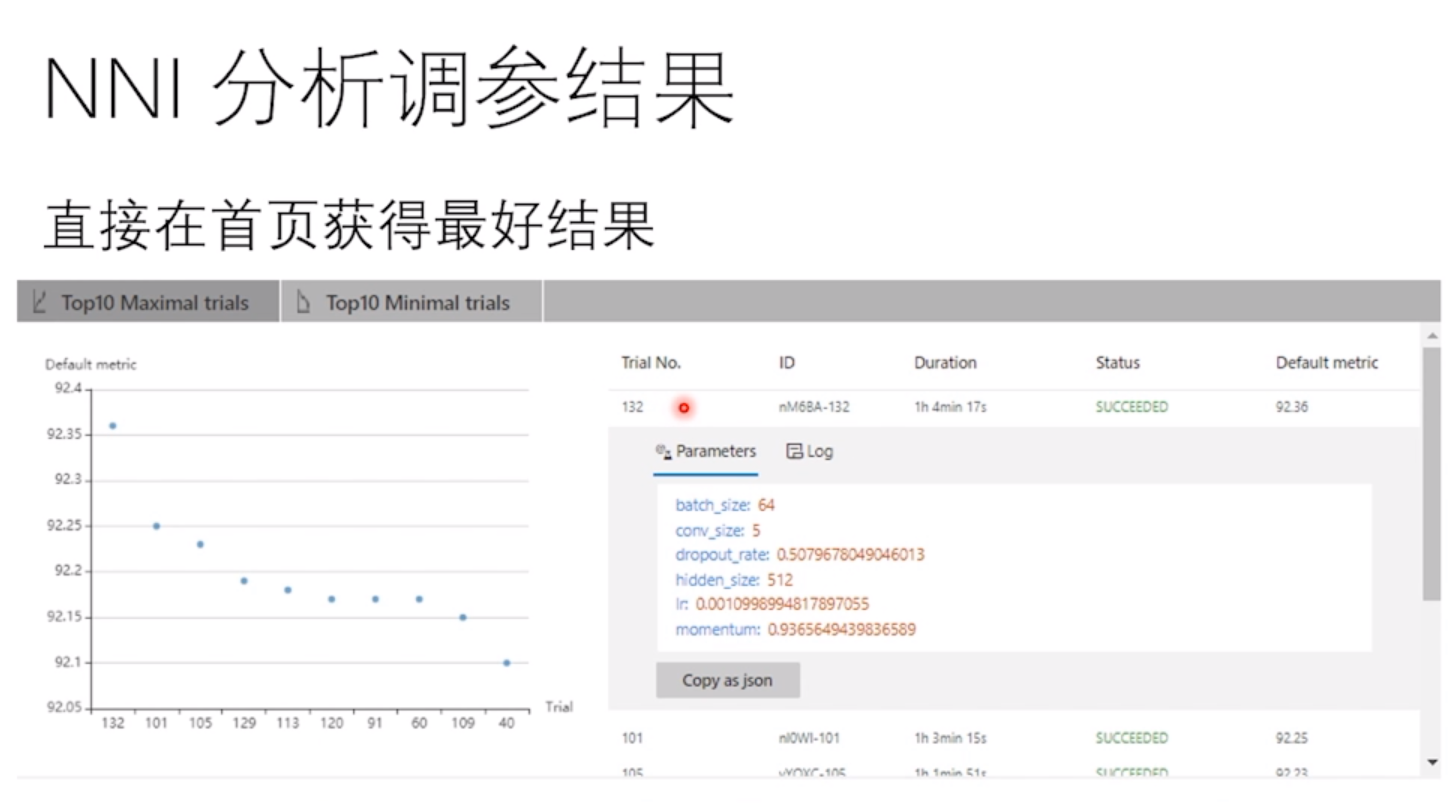Select trial ID nl0WI-101
This screenshot has height=804, width=1452.
(809, 739)
